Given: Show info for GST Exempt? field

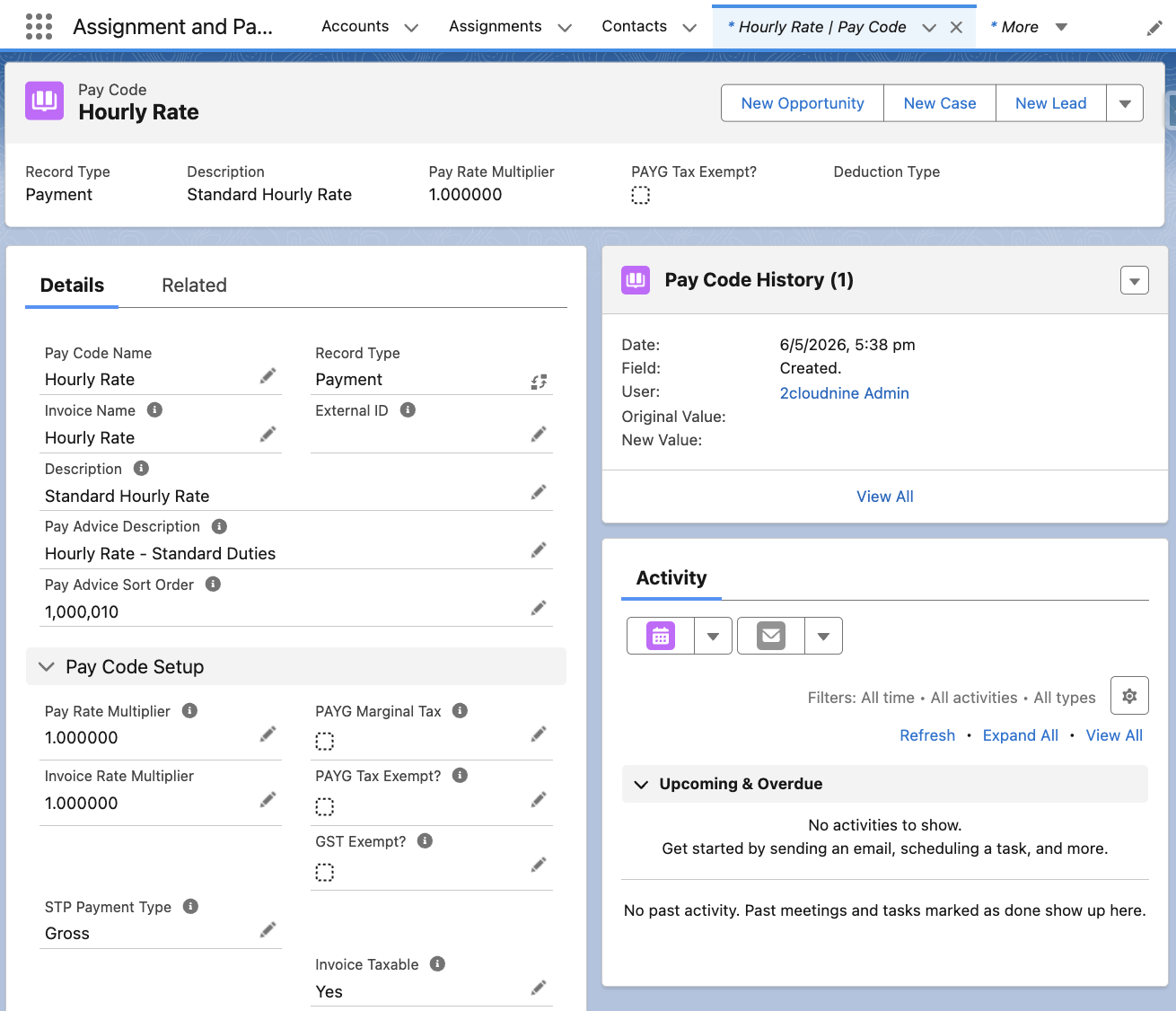Looking at the screenshot, I should 426,840.
